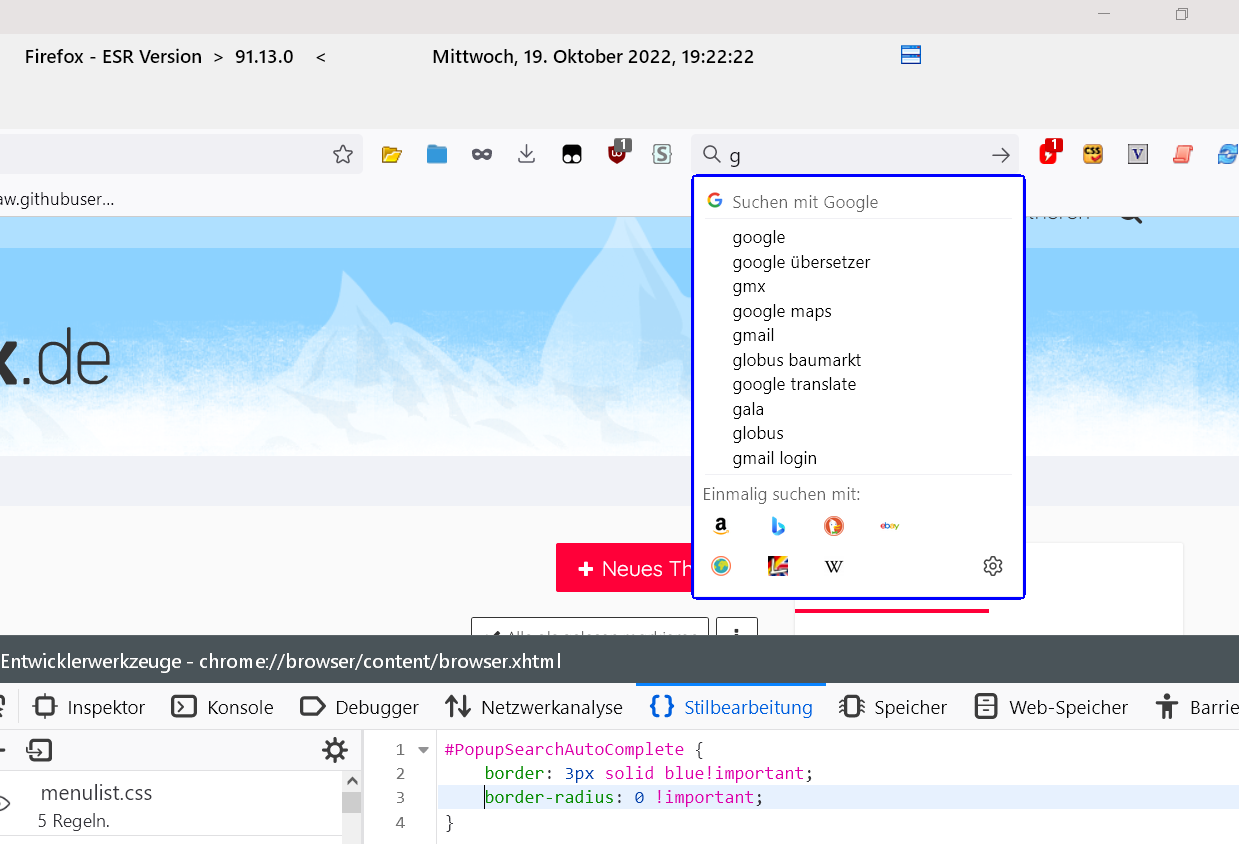Click the V validator toolbar icon
Image resolution: width=1239 pixels, height=844 pixels.
coord(1138,154)
